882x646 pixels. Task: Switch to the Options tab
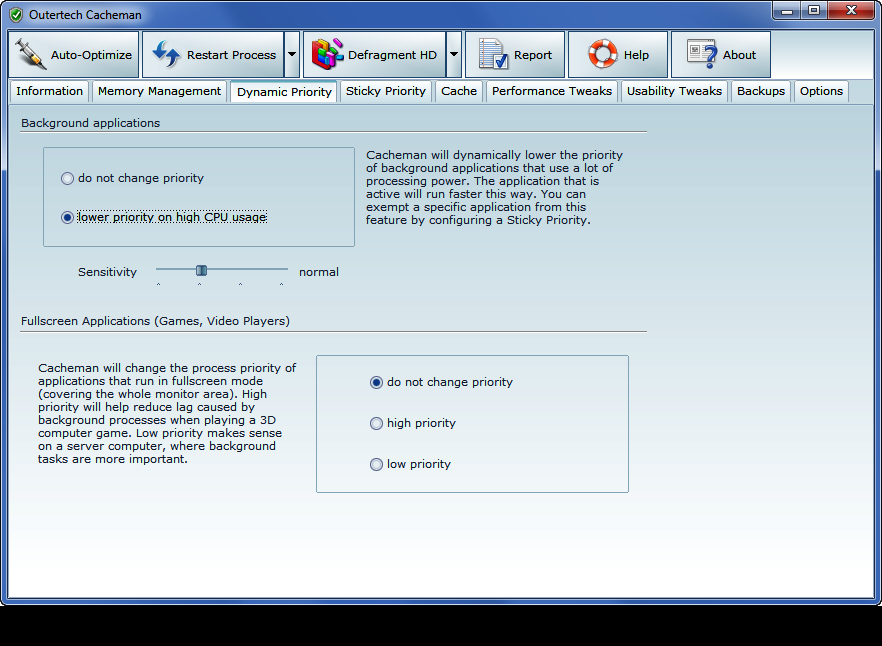pyautogui.click(x=821, y=91)
